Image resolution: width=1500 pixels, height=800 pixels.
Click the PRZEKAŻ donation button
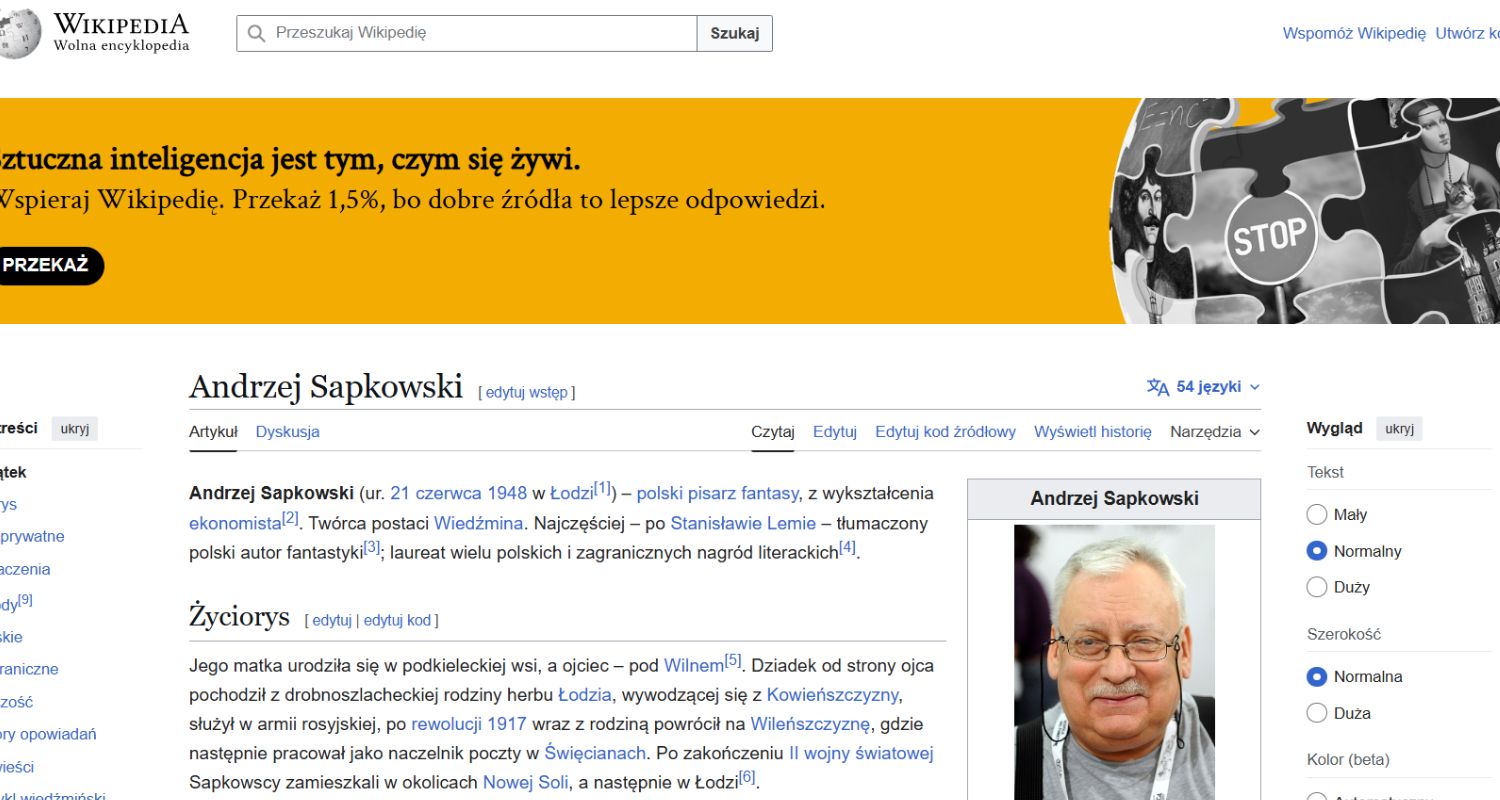point(44,266)
